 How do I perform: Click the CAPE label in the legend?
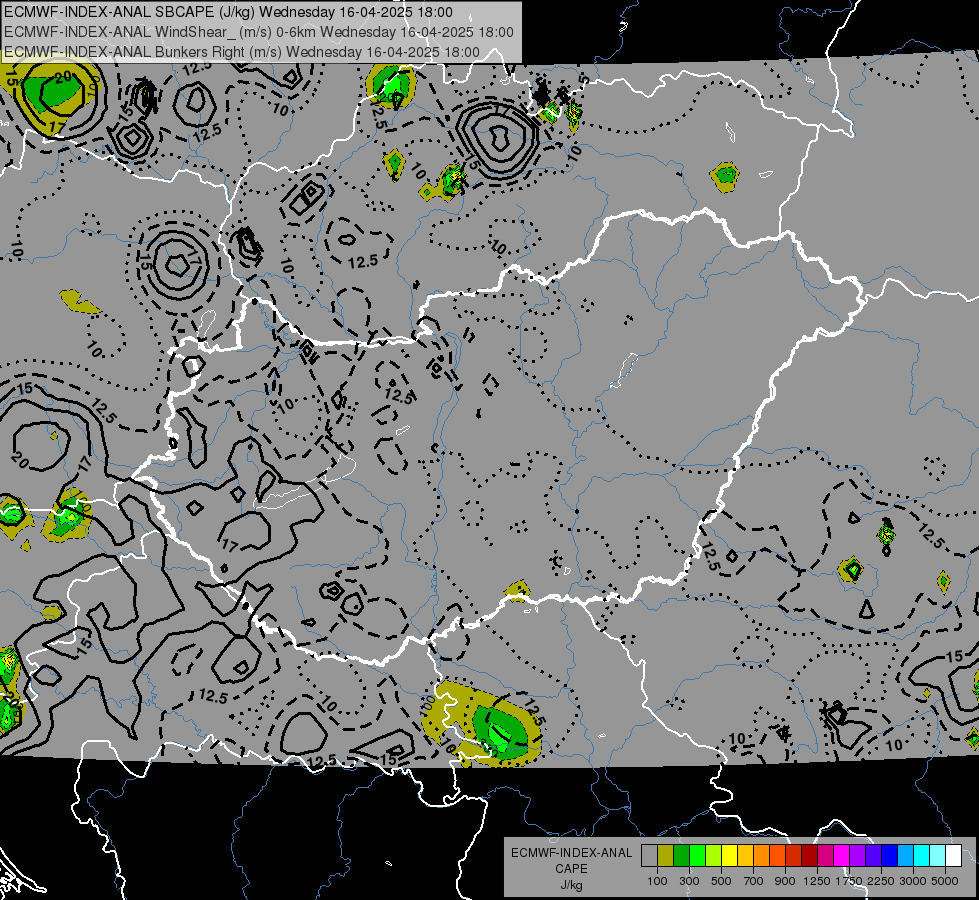(571, 869)
